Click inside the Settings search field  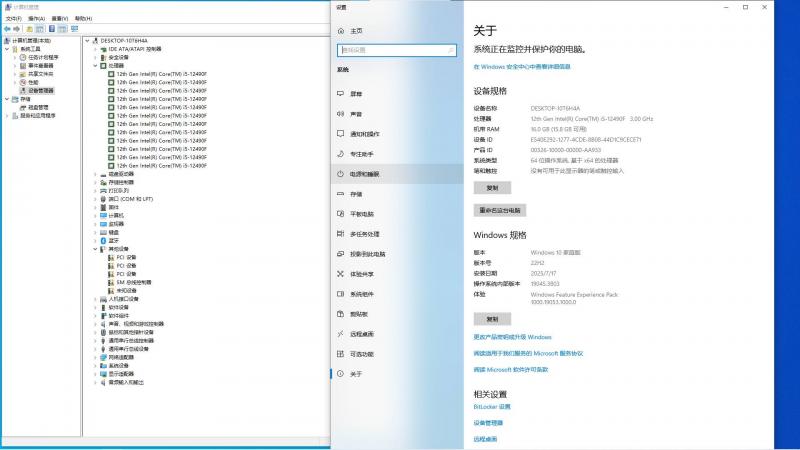coord(396,51)
